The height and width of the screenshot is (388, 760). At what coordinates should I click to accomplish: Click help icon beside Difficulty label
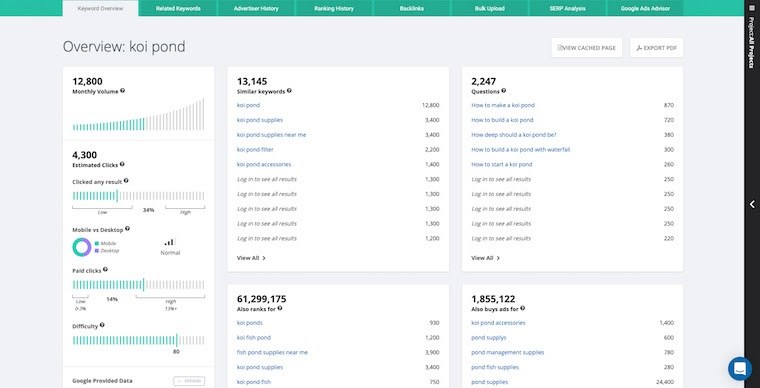[x=102, y=326]
